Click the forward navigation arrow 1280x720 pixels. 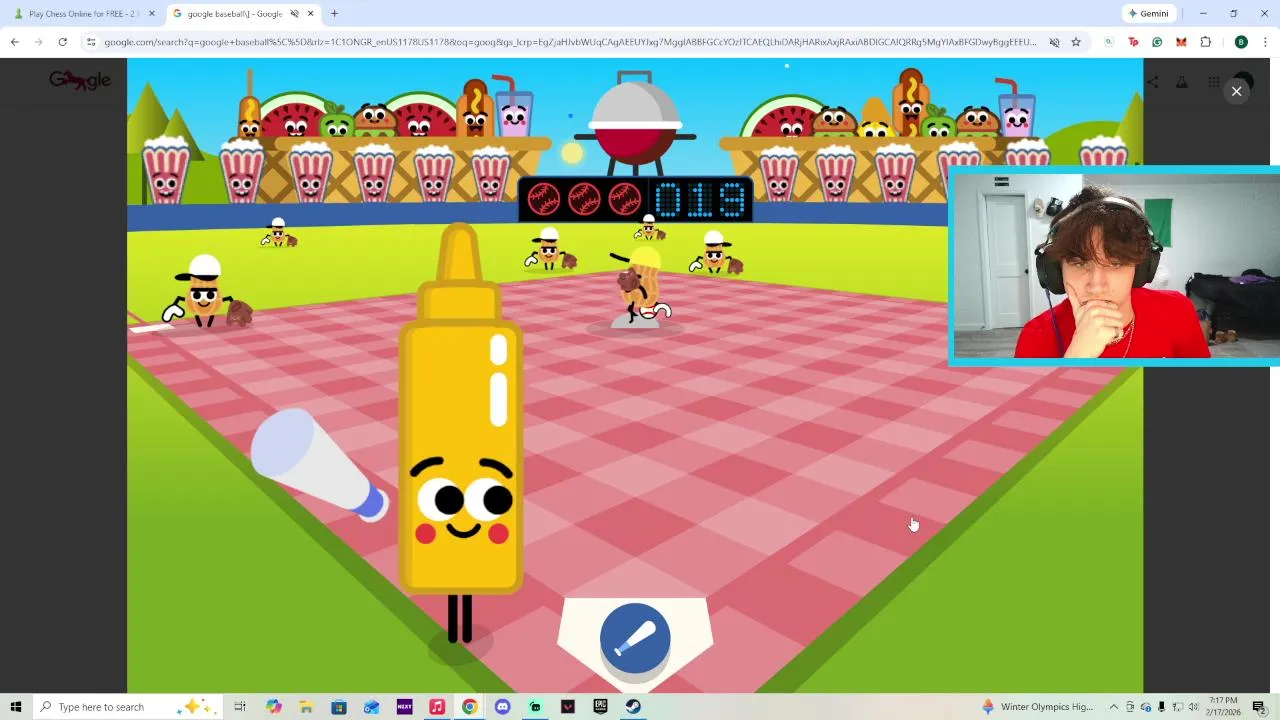click(38, 42)
